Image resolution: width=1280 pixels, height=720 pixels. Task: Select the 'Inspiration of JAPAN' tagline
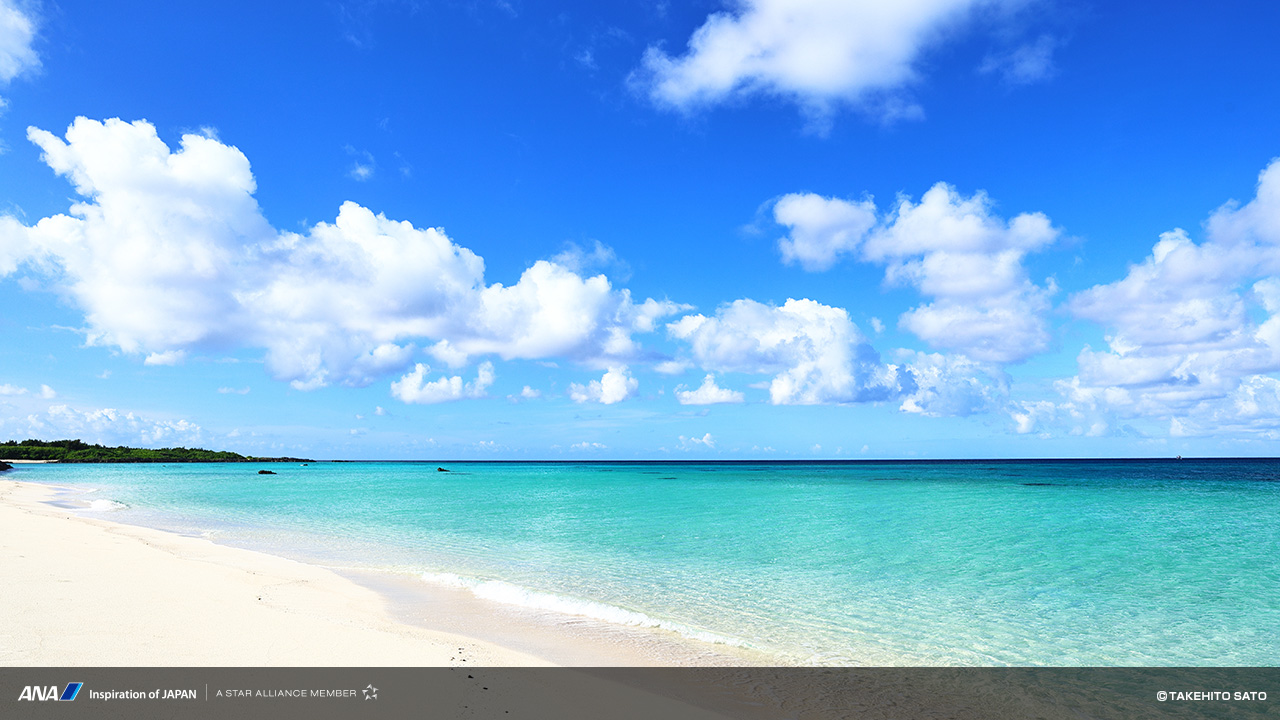click(142, 693)
